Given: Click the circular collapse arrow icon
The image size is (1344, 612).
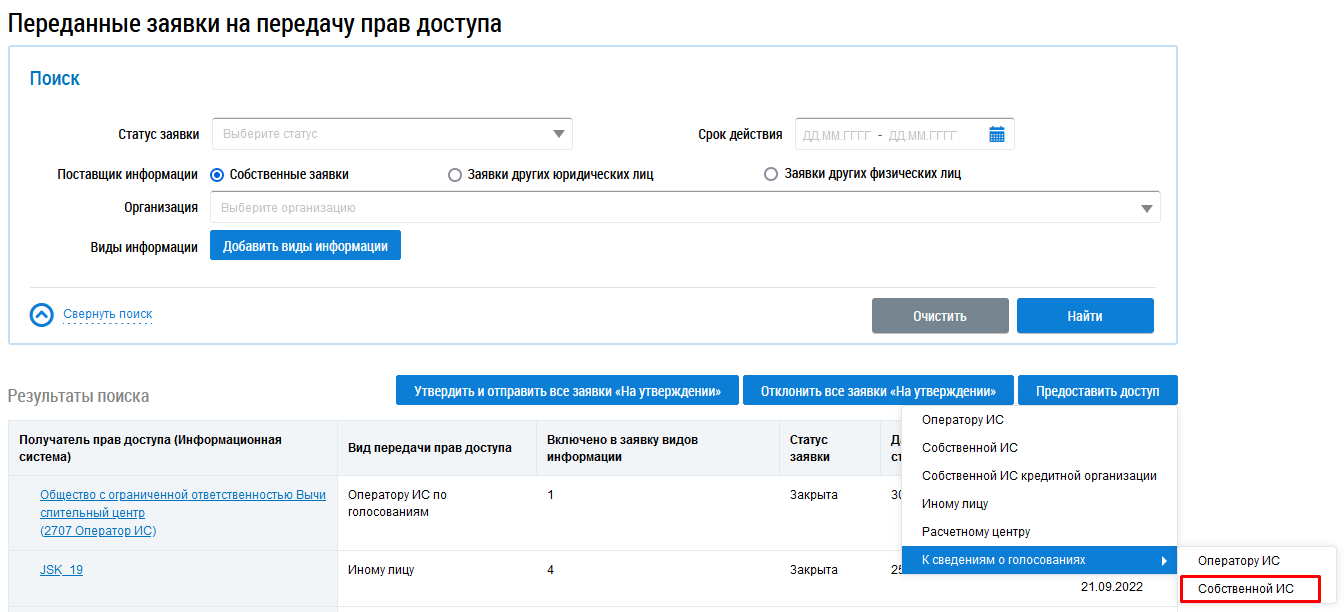Looking at the screenshot, I should click(41, 315).
